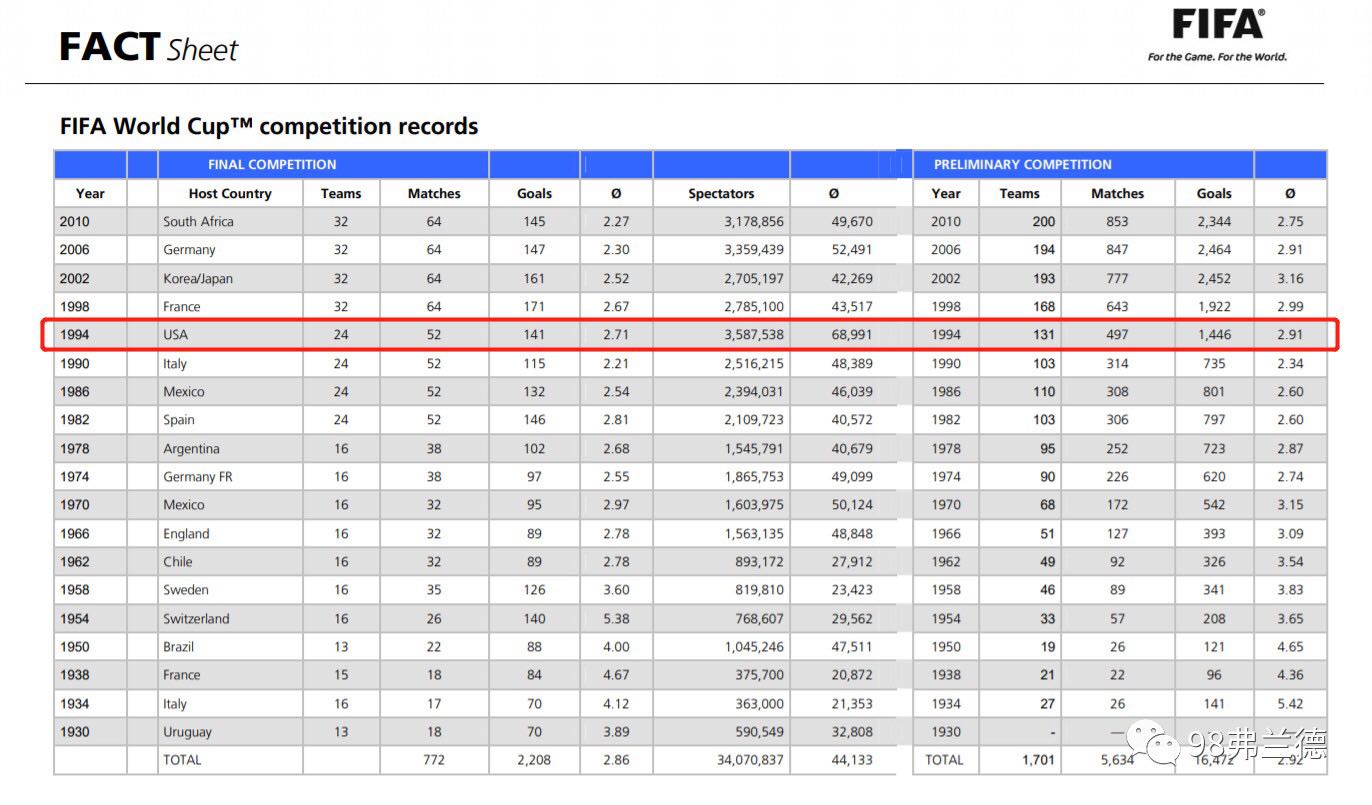The width and height of the screenshot is (1372, 805).
Task: Click the title 'FIFA World Cup™ competition records'
Action: click(x=269, y=127)
